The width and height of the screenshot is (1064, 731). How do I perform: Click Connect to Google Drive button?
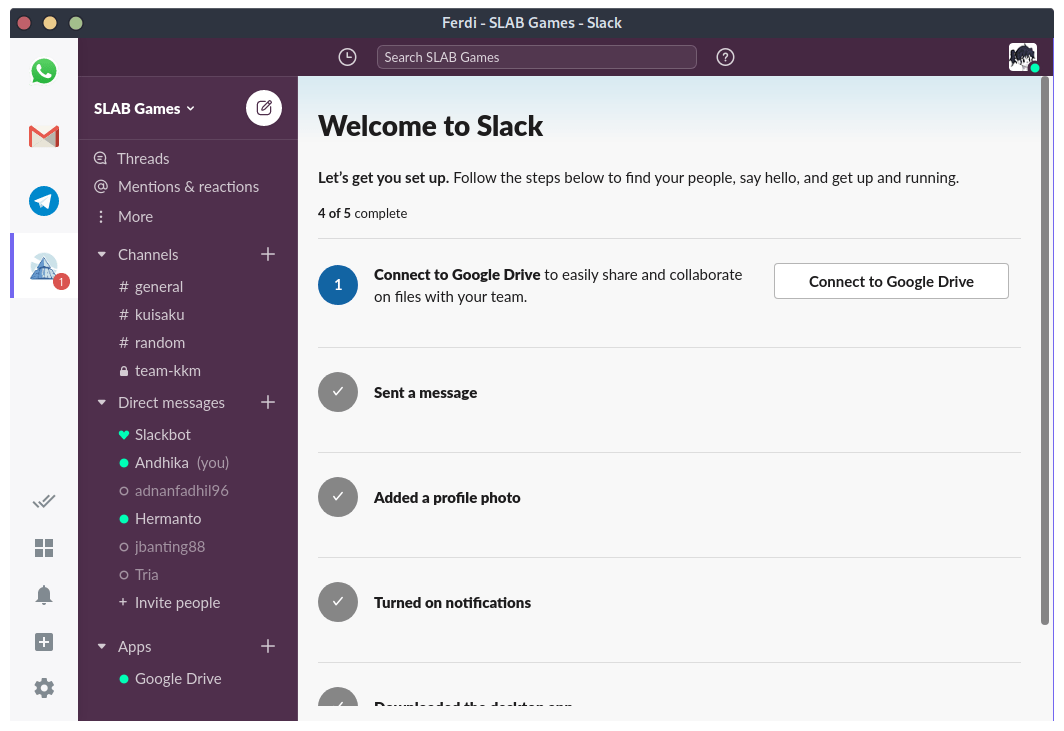(891, 281)
